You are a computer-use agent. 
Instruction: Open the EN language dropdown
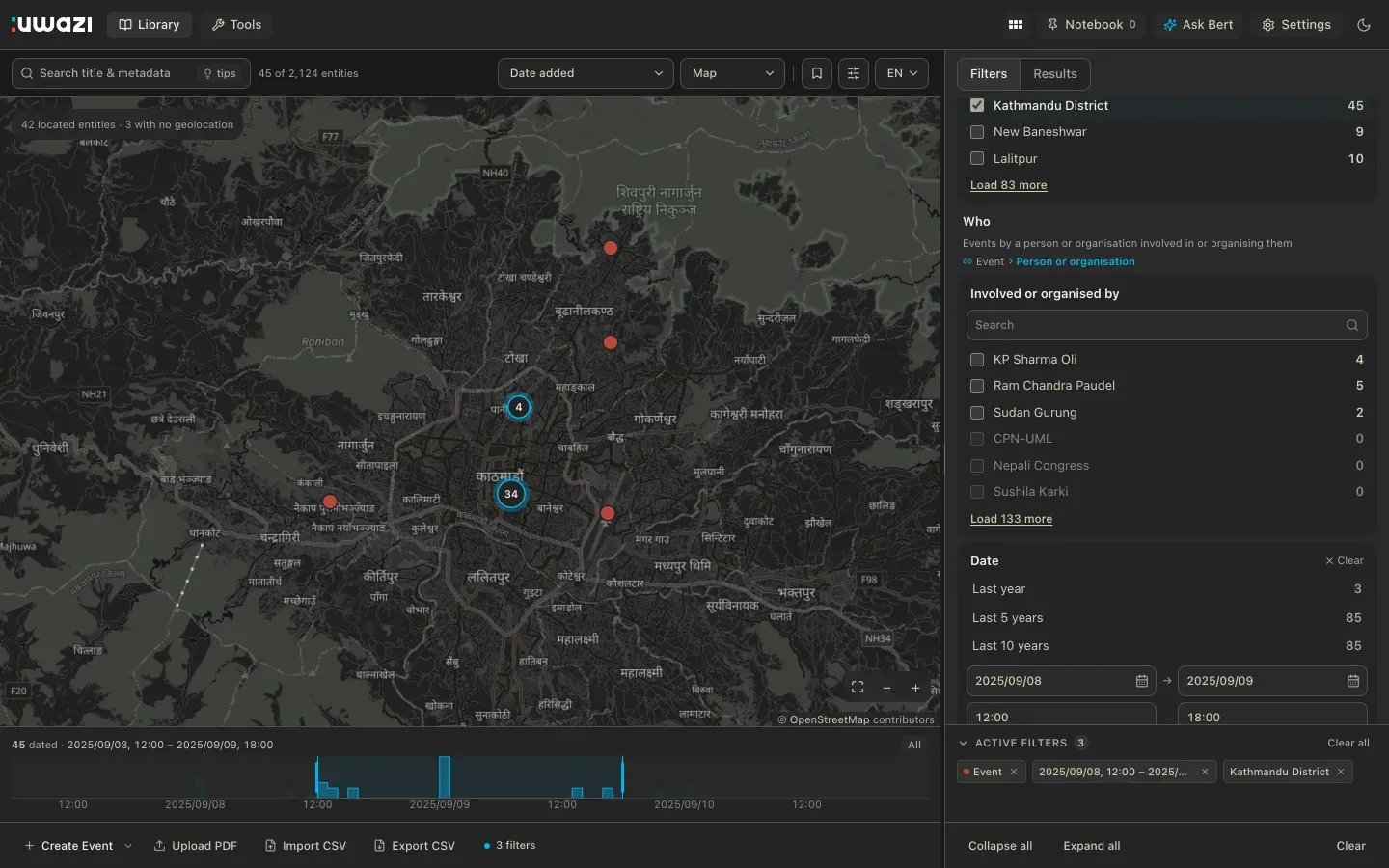902,73
